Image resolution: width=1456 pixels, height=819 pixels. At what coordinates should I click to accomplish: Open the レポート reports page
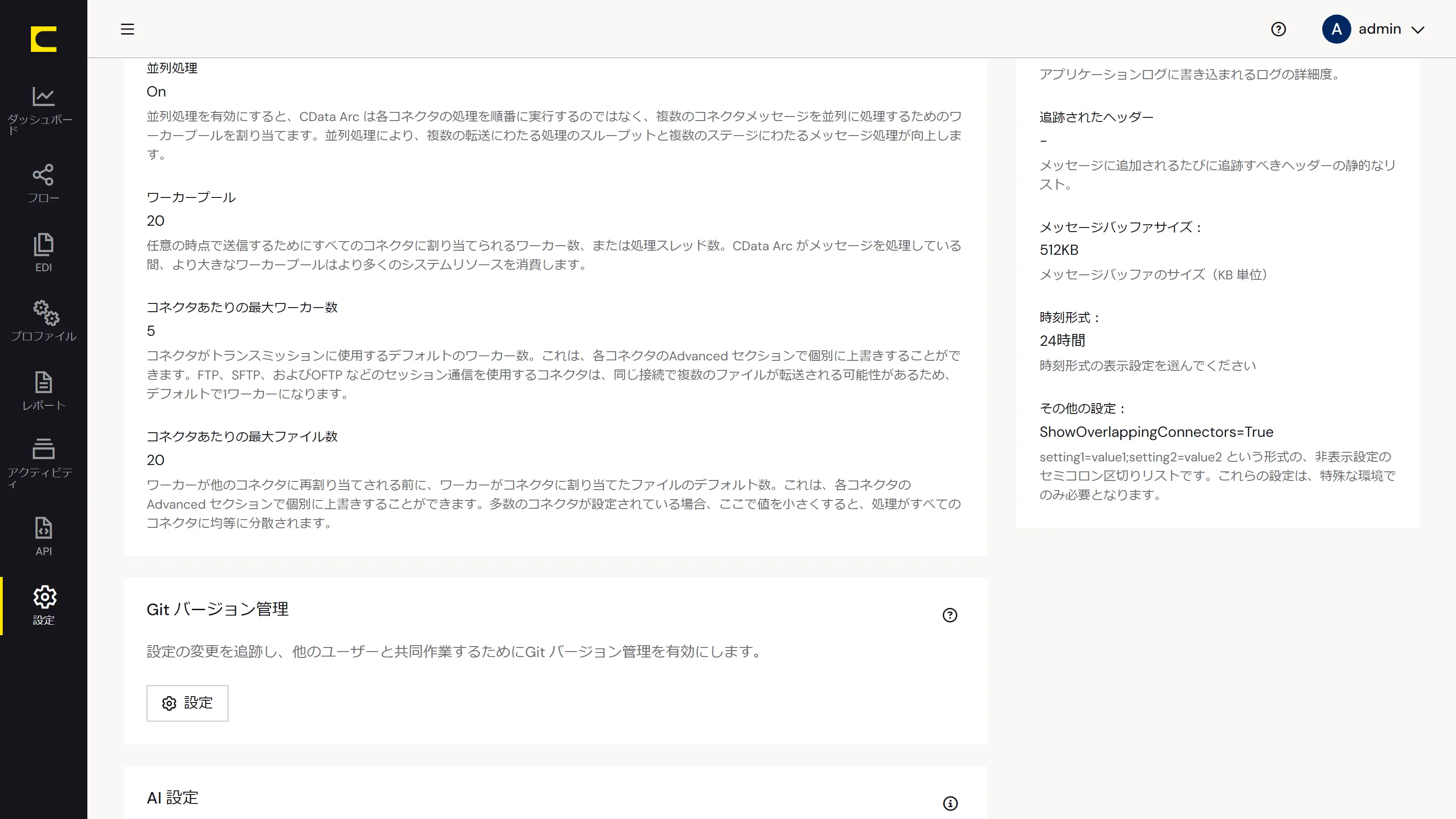point(44,390)
